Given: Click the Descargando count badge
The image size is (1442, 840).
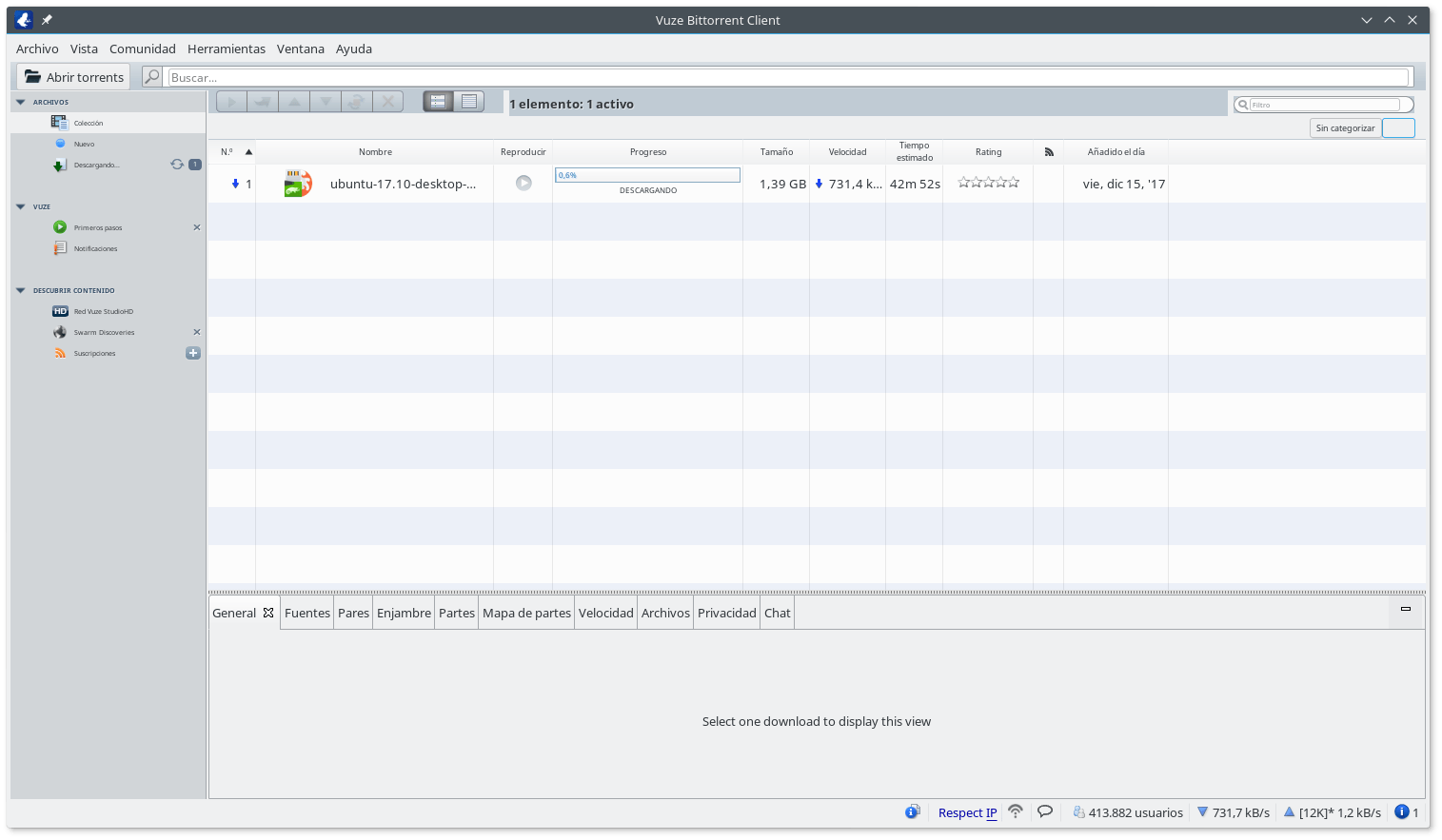Looking at the screenshot, I should tap(195, 165).
